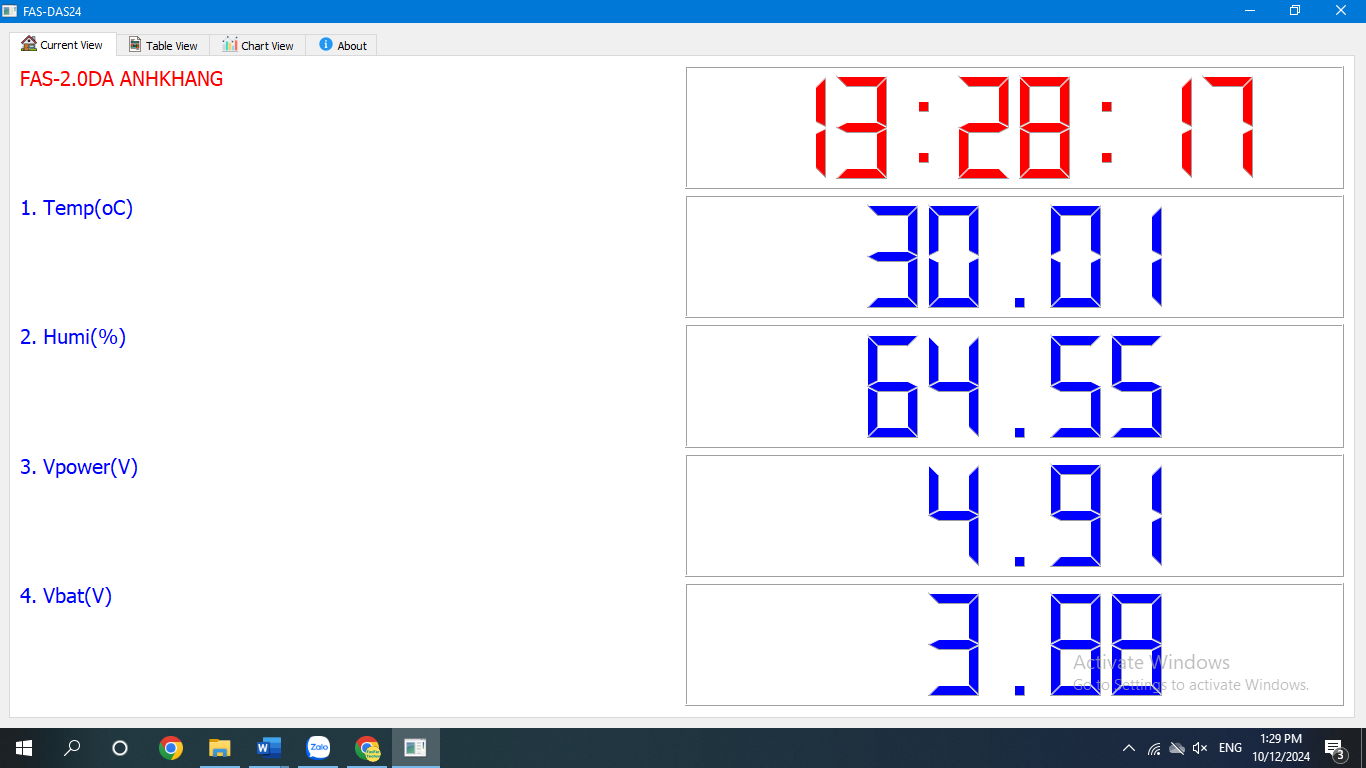Open File Explorer from the taskbar
Screen dimensions: 1366x768
(x=220, y=747)
